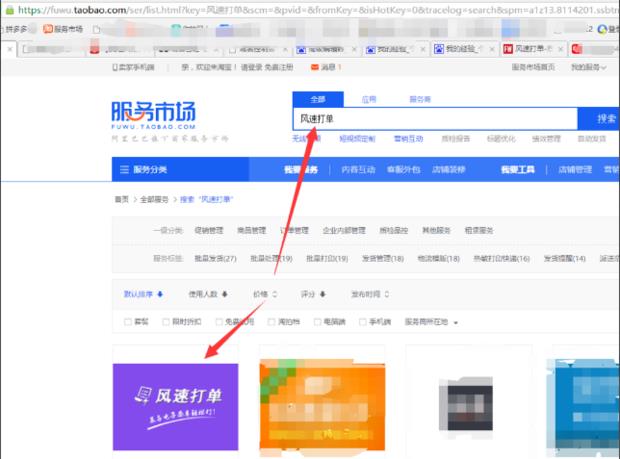Open the purple 风速打单 service thumbnail
The height and width of the screenshot is (459, 620).
click(176, 407)
